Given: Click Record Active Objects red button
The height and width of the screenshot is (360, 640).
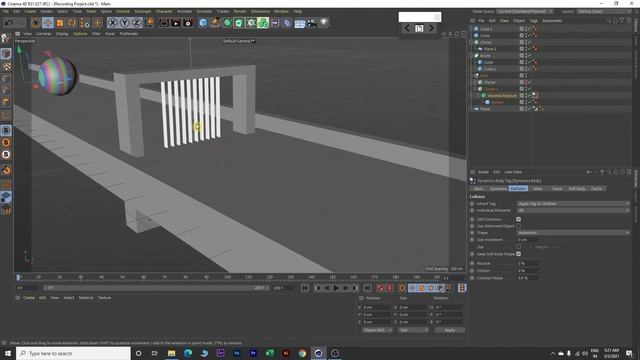Looking at the screenshot, I should point(380,288).
